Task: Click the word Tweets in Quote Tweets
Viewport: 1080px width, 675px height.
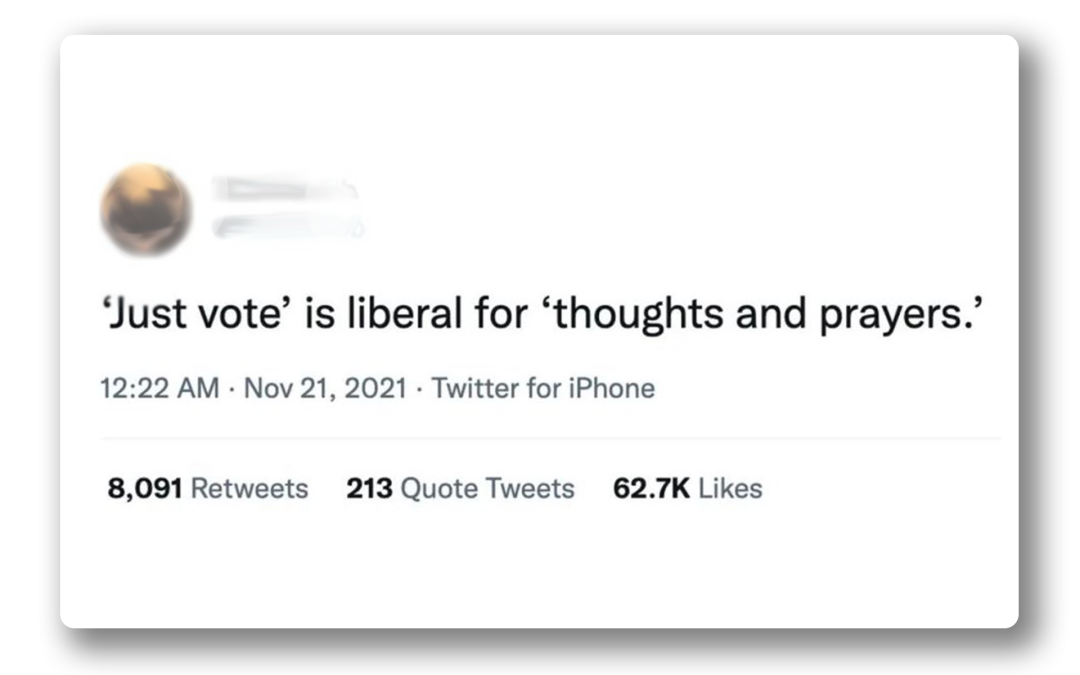Action: pyautogui.click(x=530, y=488)
